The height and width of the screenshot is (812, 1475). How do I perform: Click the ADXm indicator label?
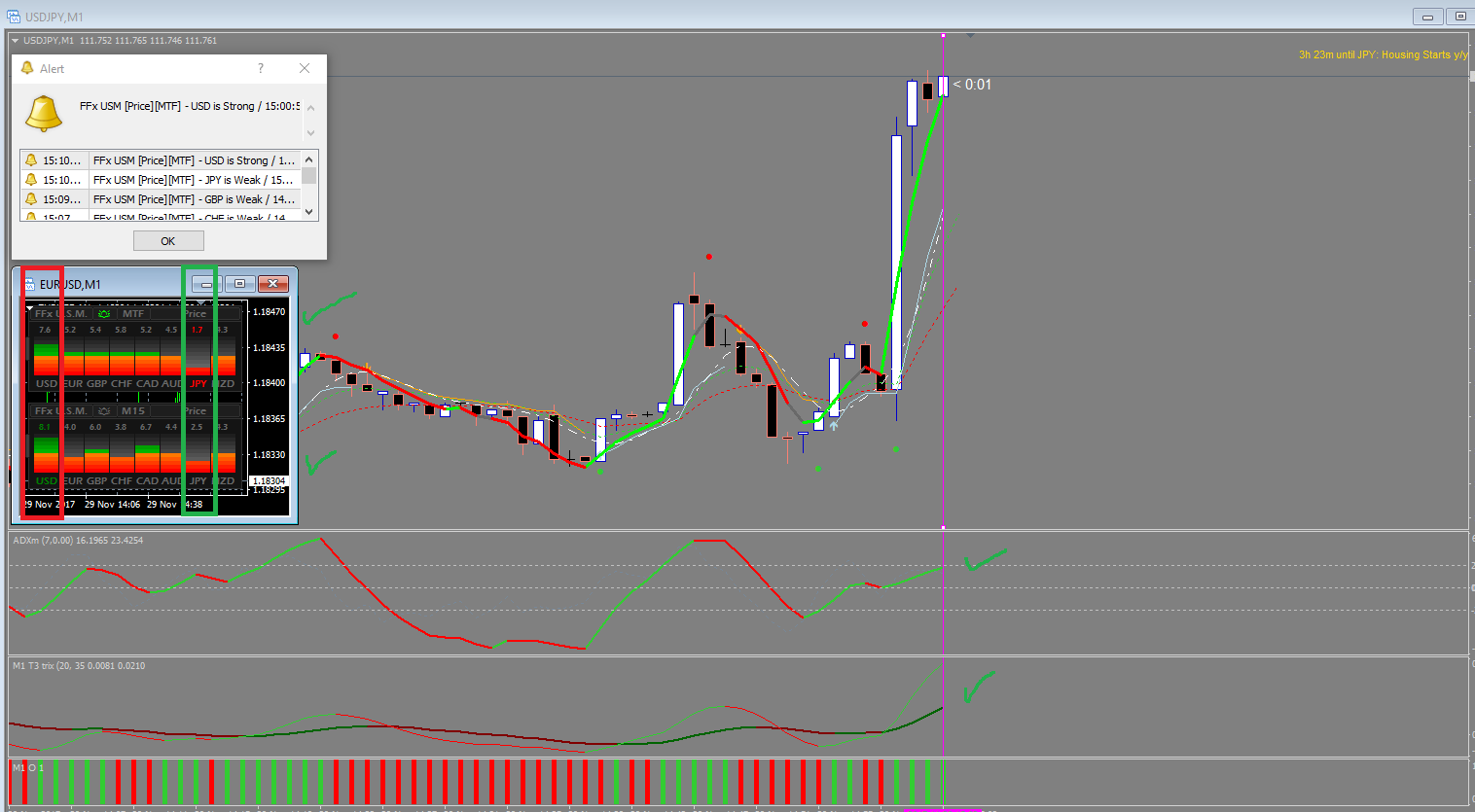coord(78,541)
